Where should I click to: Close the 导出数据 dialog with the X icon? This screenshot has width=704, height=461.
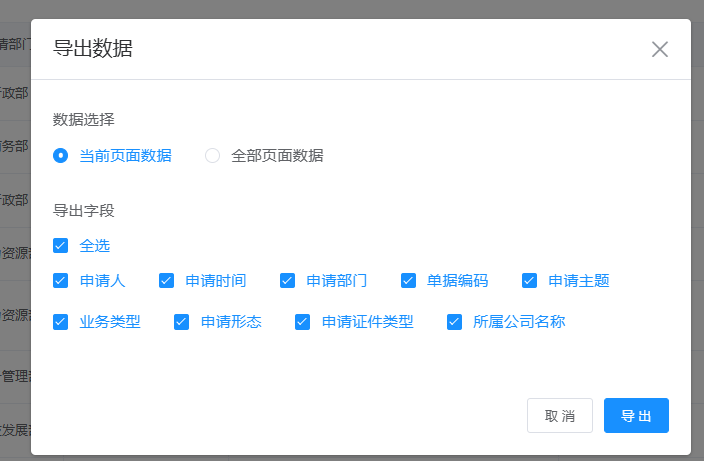click(x=659, y=49)
